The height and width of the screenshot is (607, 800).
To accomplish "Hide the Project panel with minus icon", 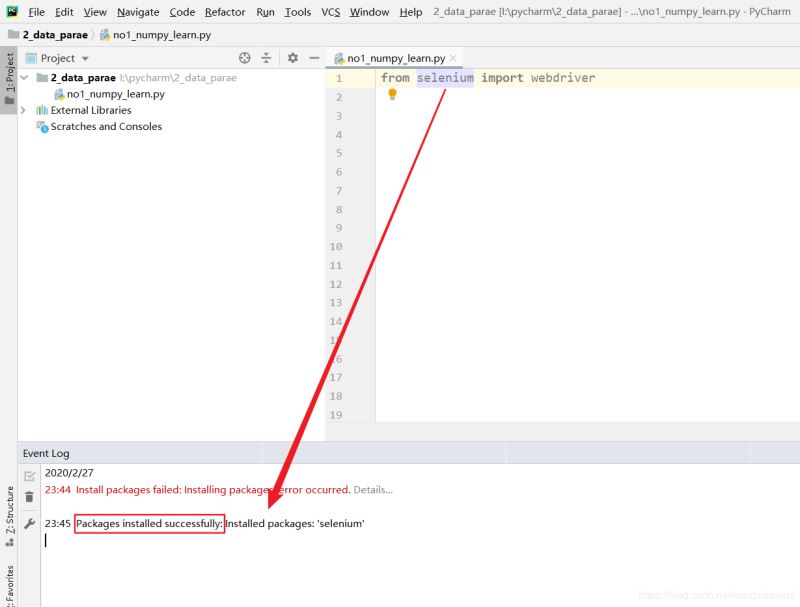I will tap(314, 58).
